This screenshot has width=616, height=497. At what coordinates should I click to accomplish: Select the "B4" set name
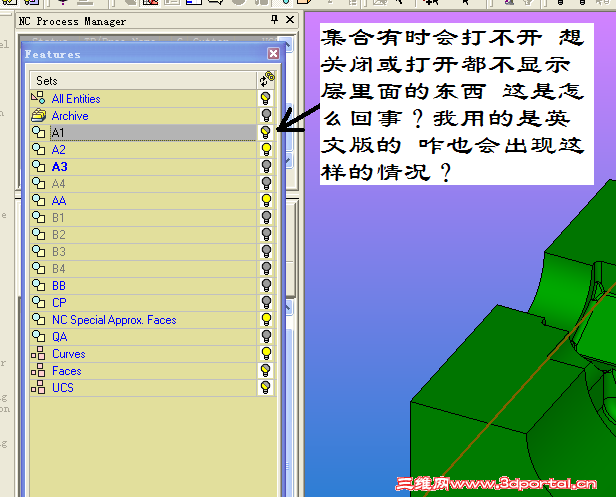[x=59, y=269]
